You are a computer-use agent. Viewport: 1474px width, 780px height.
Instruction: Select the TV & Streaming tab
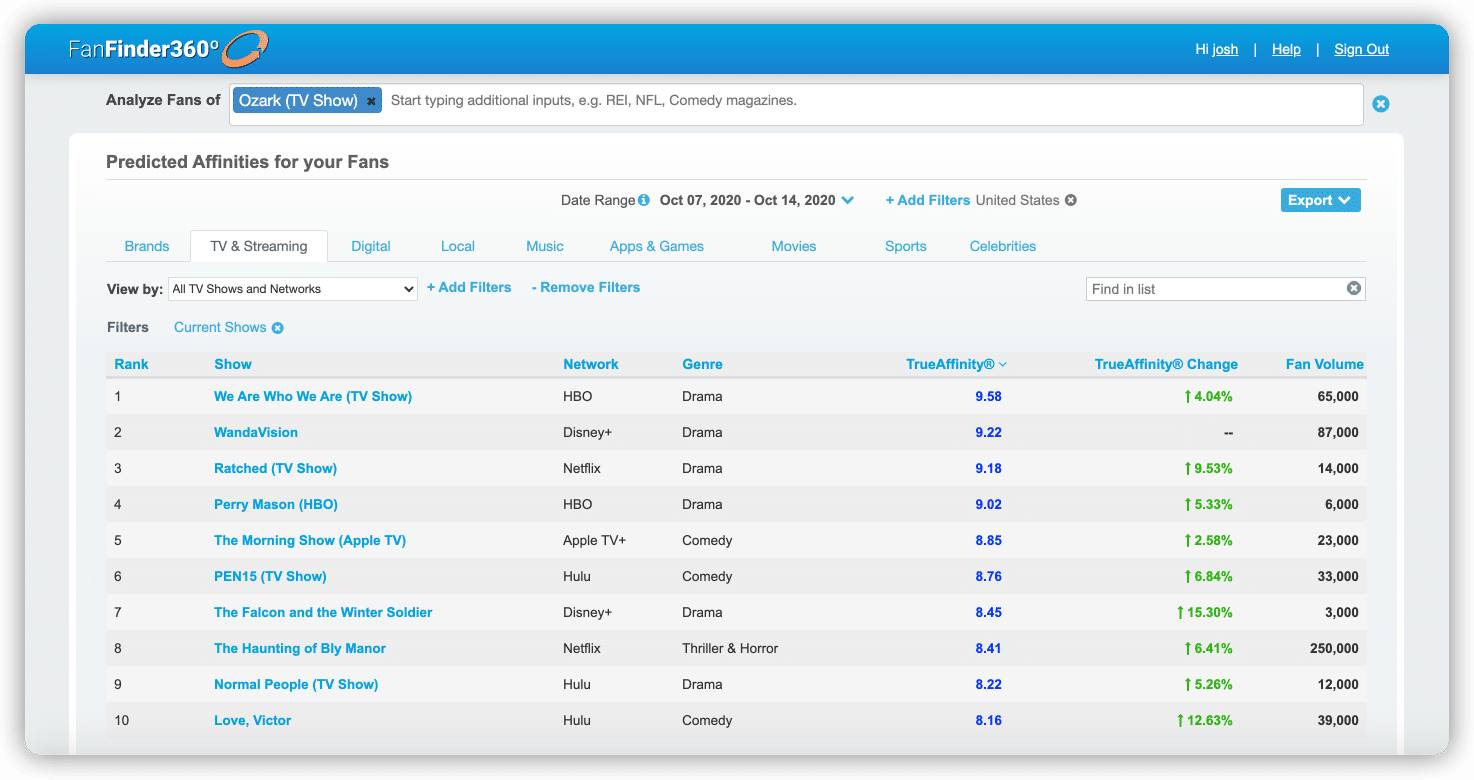click(x=258, y=246)
